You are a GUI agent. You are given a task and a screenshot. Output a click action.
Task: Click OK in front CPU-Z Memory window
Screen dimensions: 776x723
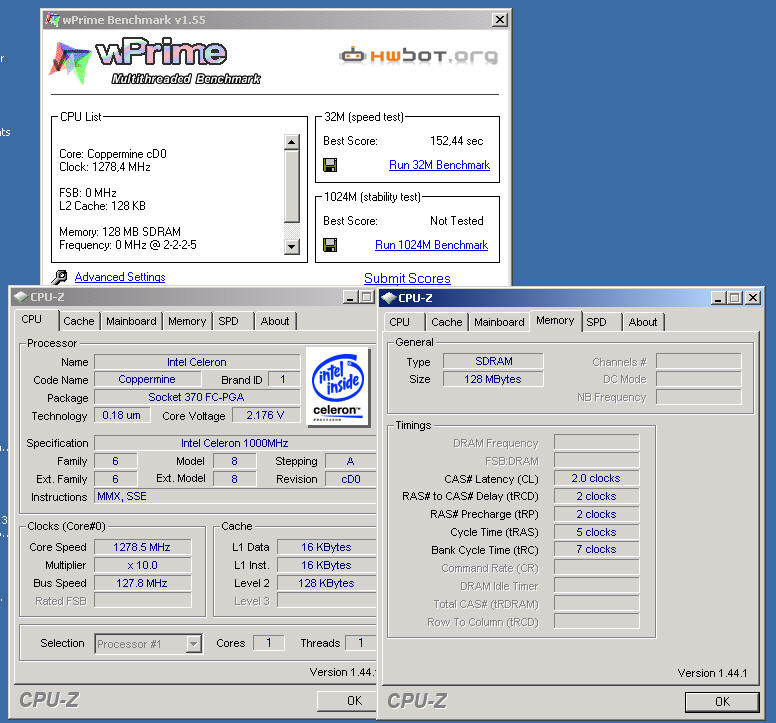point(722,702)
